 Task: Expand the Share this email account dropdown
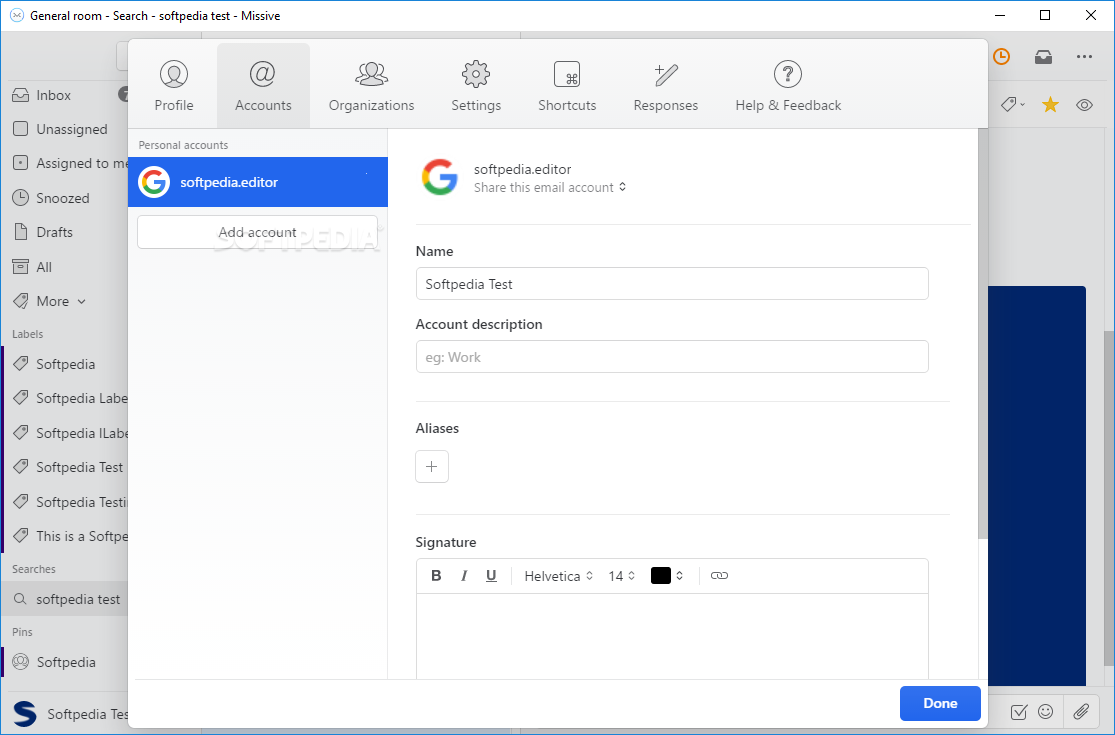click(550, 188)
